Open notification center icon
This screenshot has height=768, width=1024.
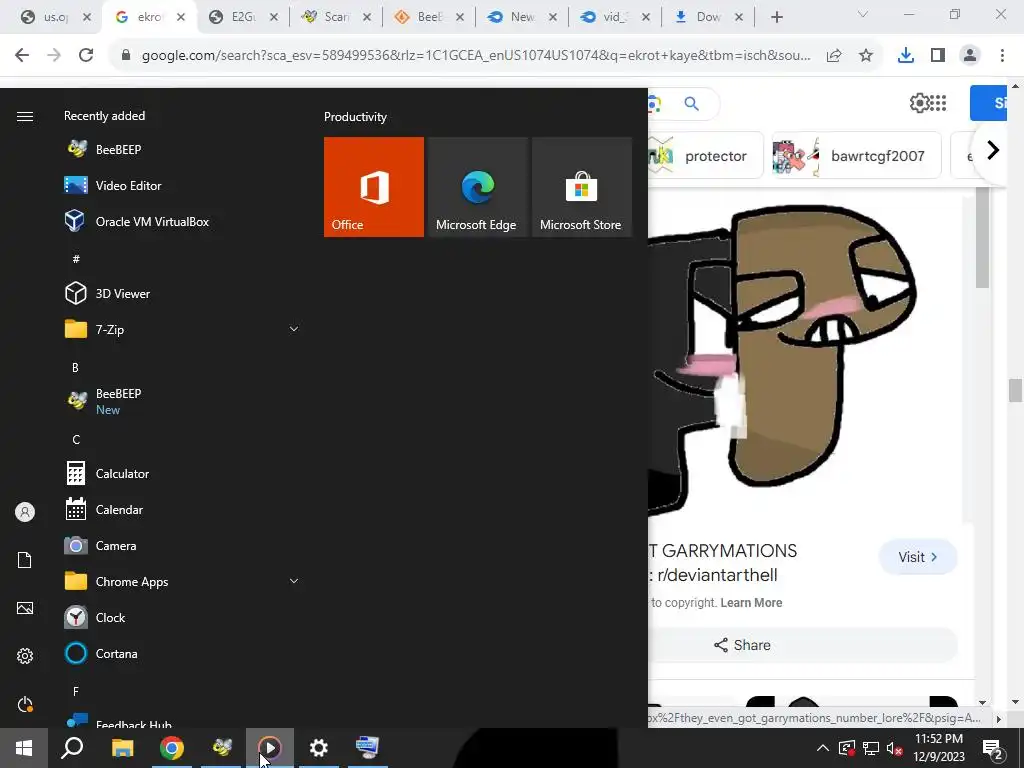pyautogui.click(x=993, y=748)
